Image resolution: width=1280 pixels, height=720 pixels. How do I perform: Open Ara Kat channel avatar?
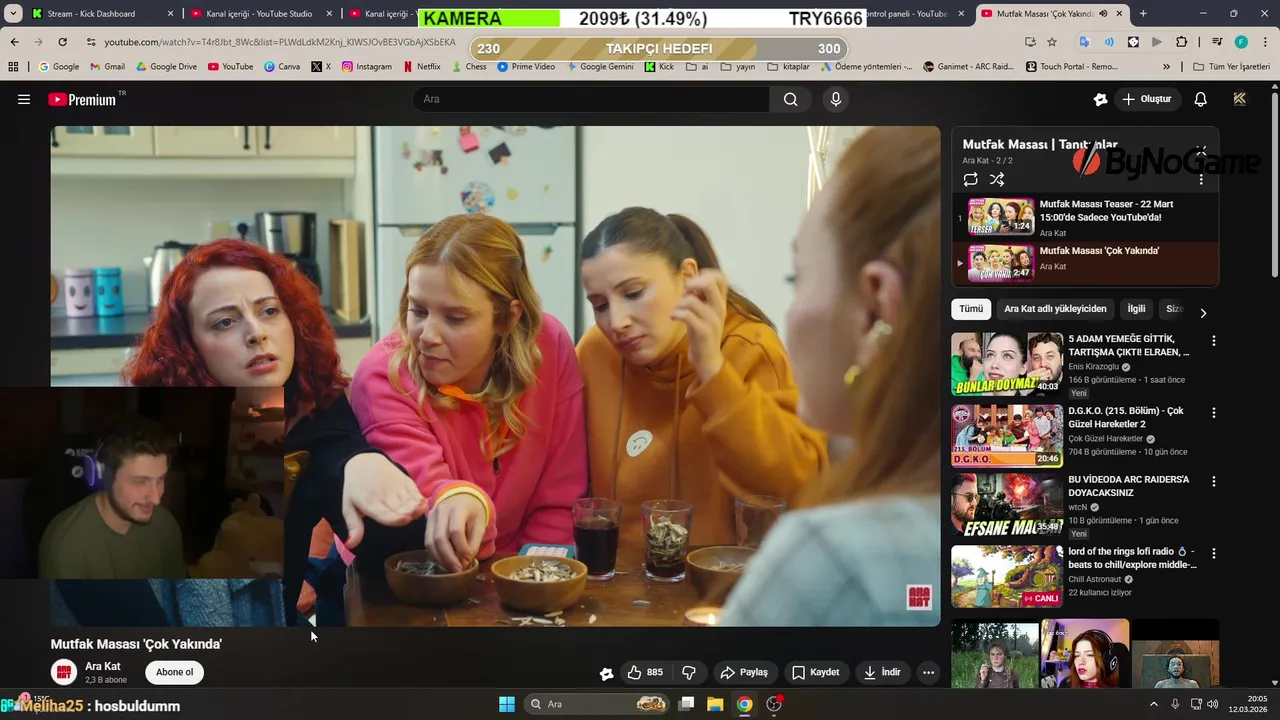click(64, 672)
